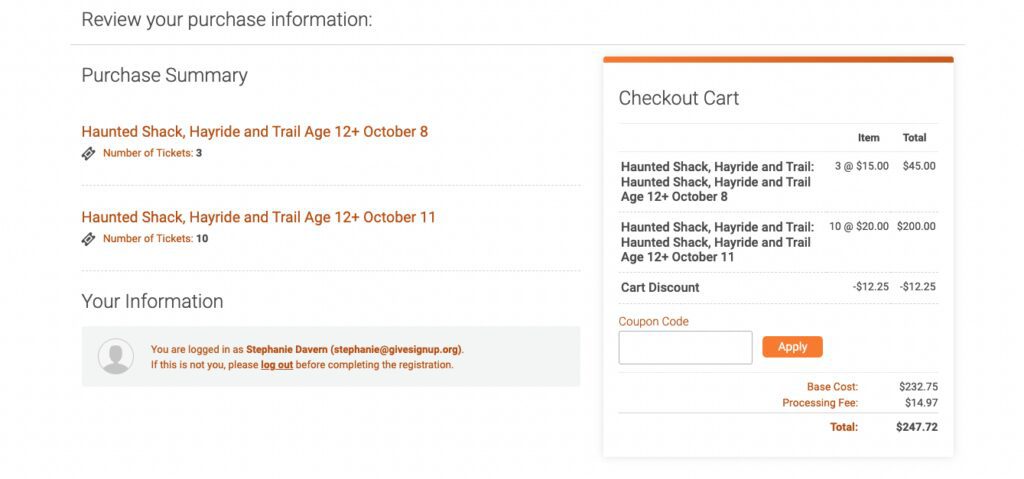1024x479 pixels.
Task: Click the ticket icon under October 11 event
Action: tap(88, 239)
